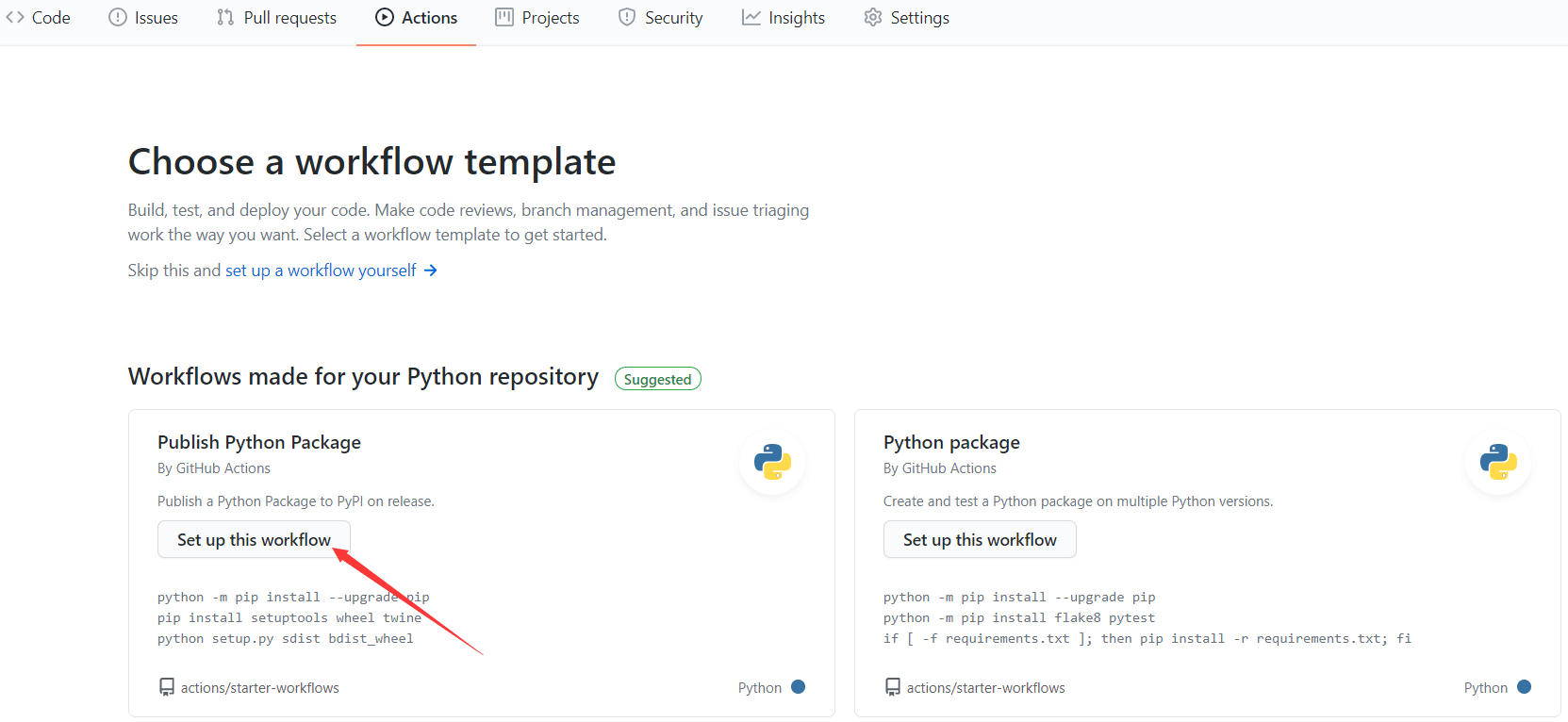Switch to the Pull requests tab

[276, 18]
